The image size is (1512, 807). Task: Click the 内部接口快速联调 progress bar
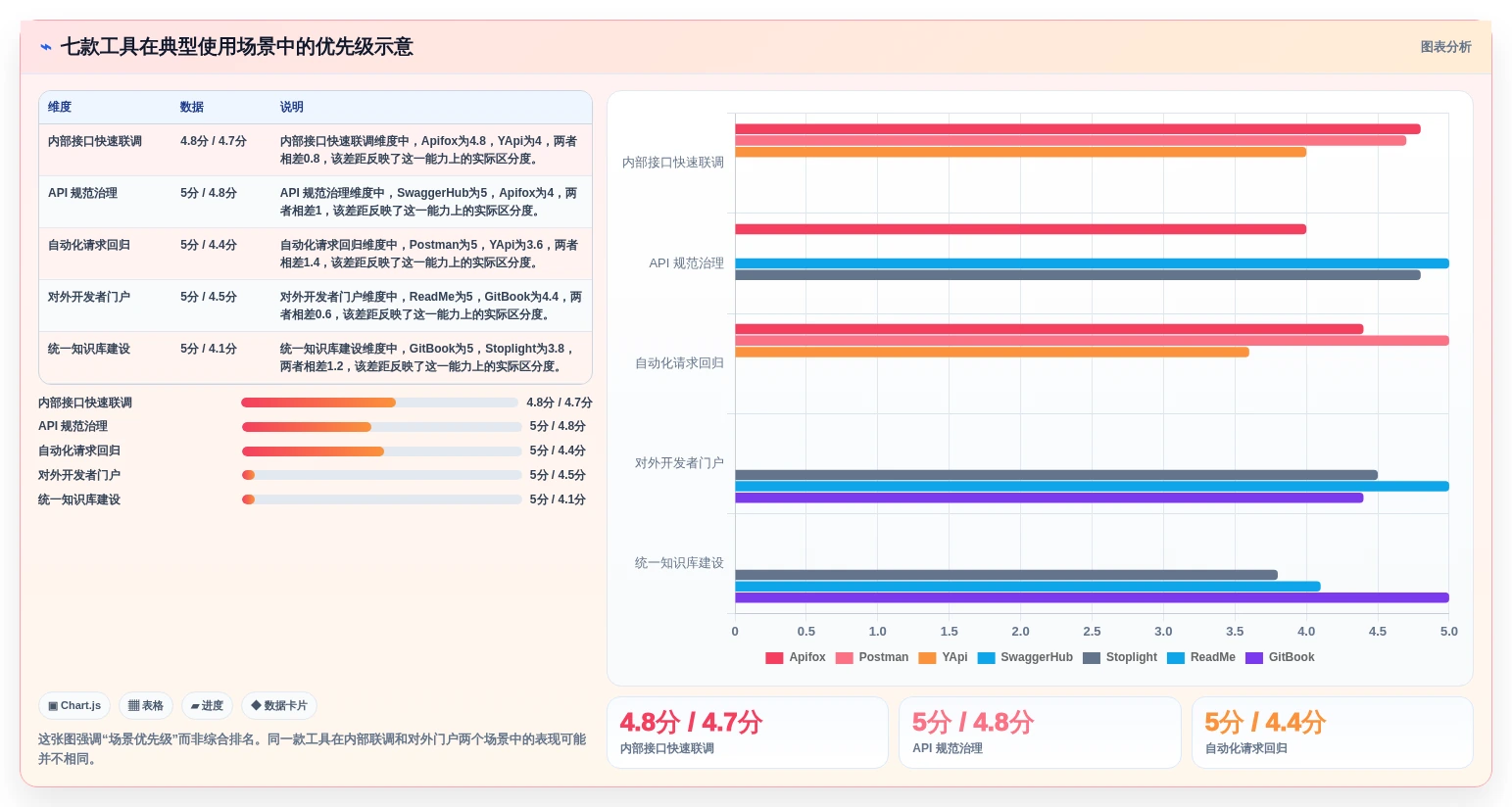coord(379,403)
